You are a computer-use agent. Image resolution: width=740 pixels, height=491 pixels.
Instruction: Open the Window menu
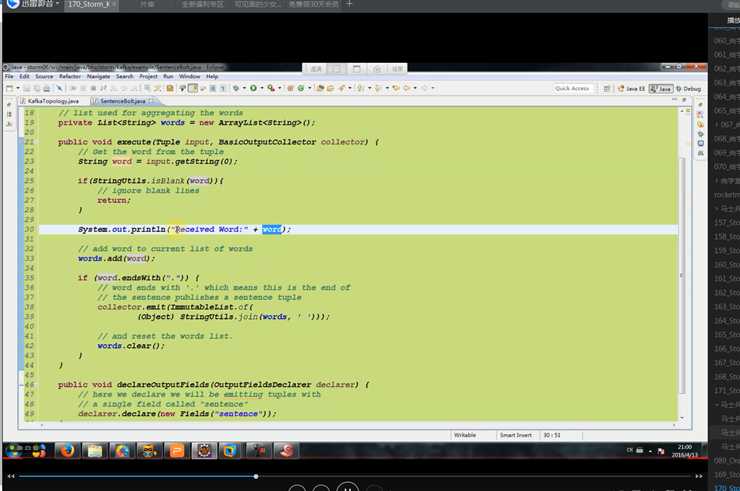(x=189, y=76)
